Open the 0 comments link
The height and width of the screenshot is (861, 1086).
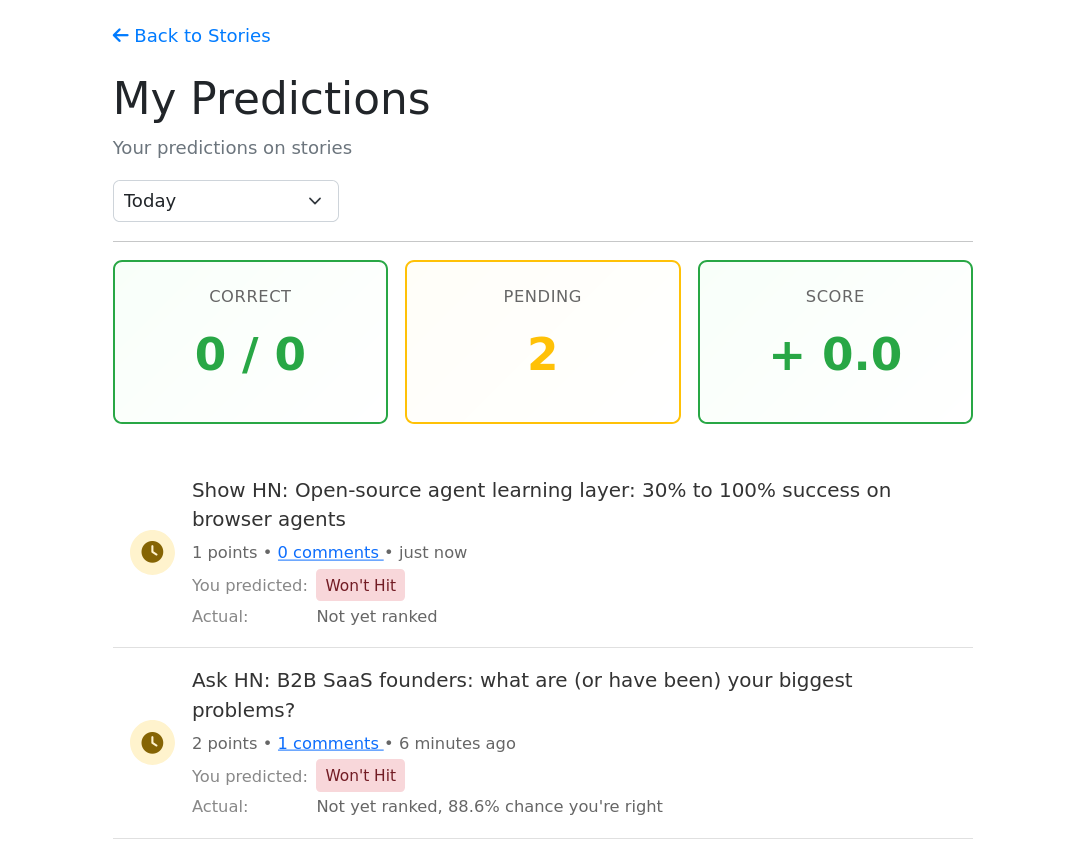click(x=328, y=552)
